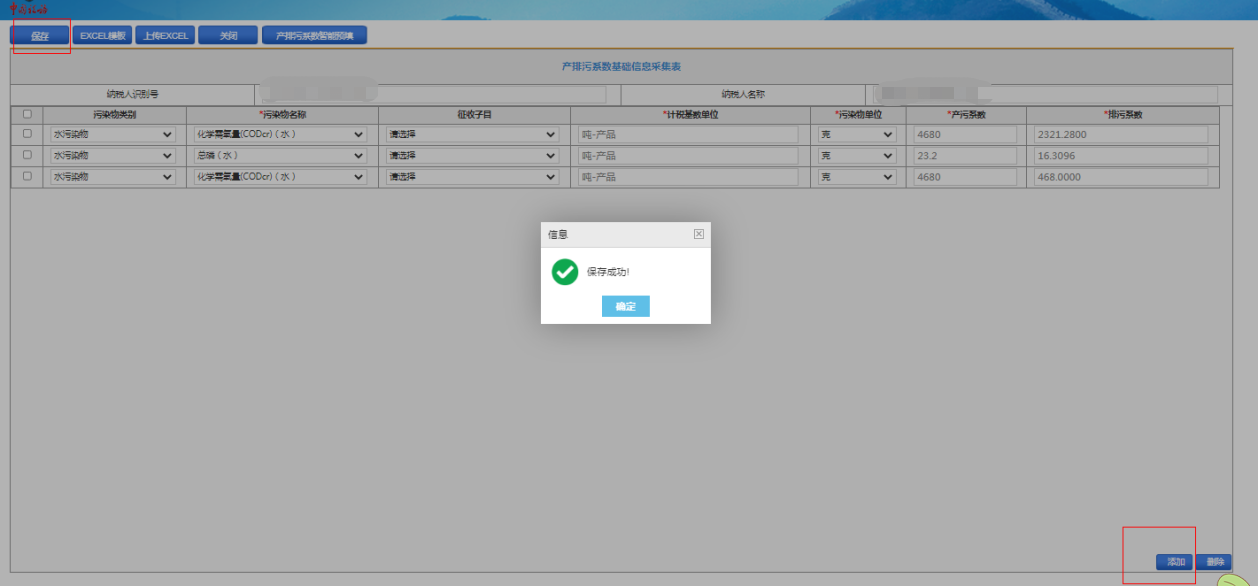The height and width of the screenshot is (586, 1258).
Task: Toggle the select-all checkbox in table header
Action: (x=27, y=114)
